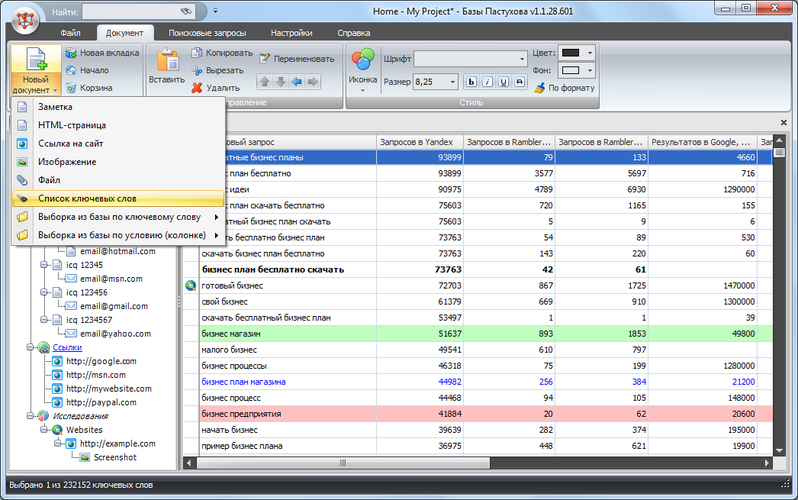Viewport: 798px width, 500px height.
Task: Open the quick access toolbar dropdown arrow
Action: click(215, 11)
